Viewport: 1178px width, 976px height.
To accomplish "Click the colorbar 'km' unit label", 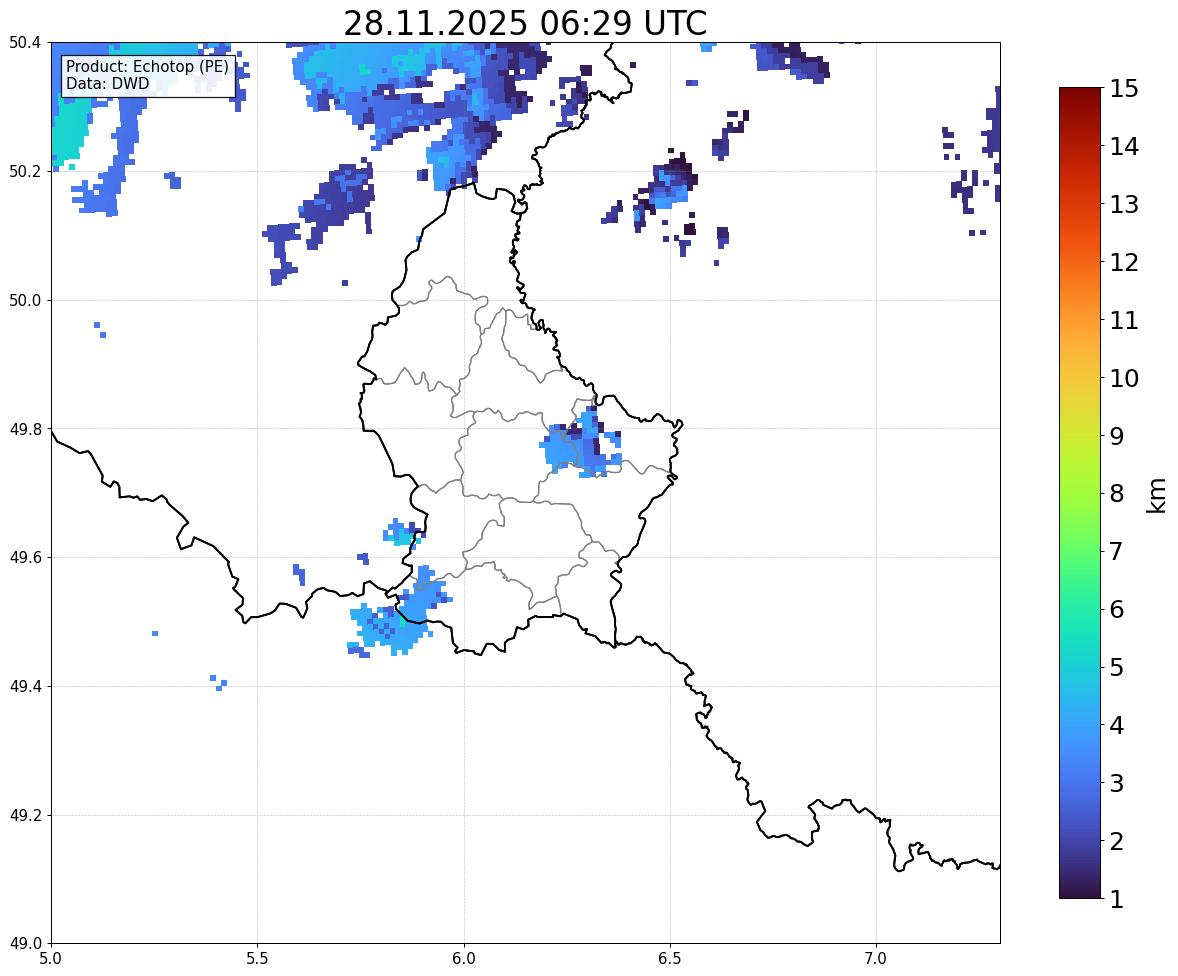I will (x=1156, y=495).
